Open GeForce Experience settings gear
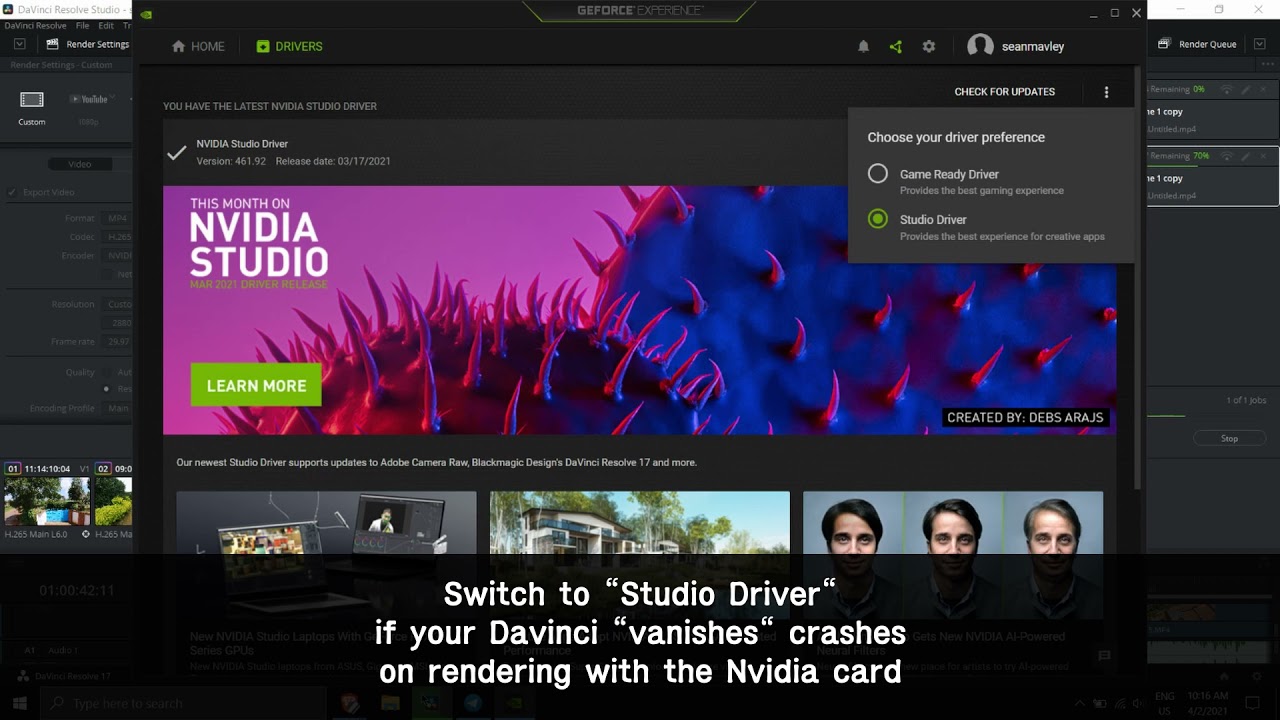Screen dimensions: 1280x720 (929, 46)
